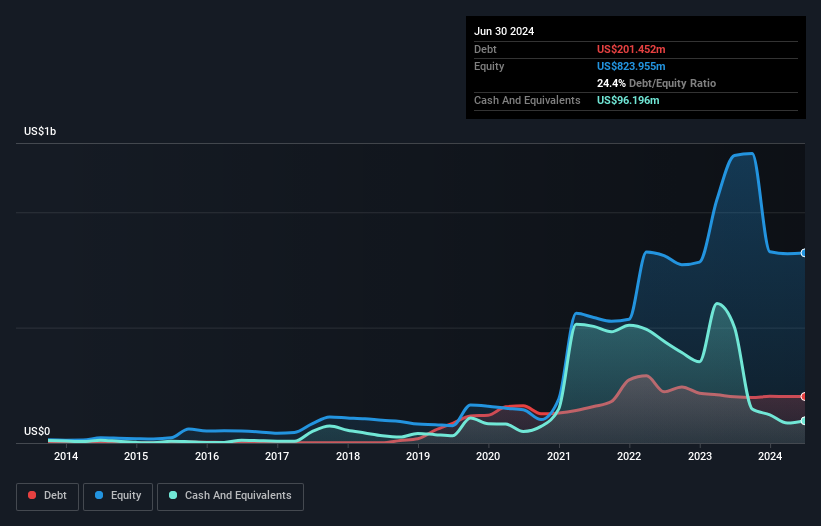The width and height of the screenshot is (821, 526).
Task: Click the US$96.196m cash value
Action: 628,100
